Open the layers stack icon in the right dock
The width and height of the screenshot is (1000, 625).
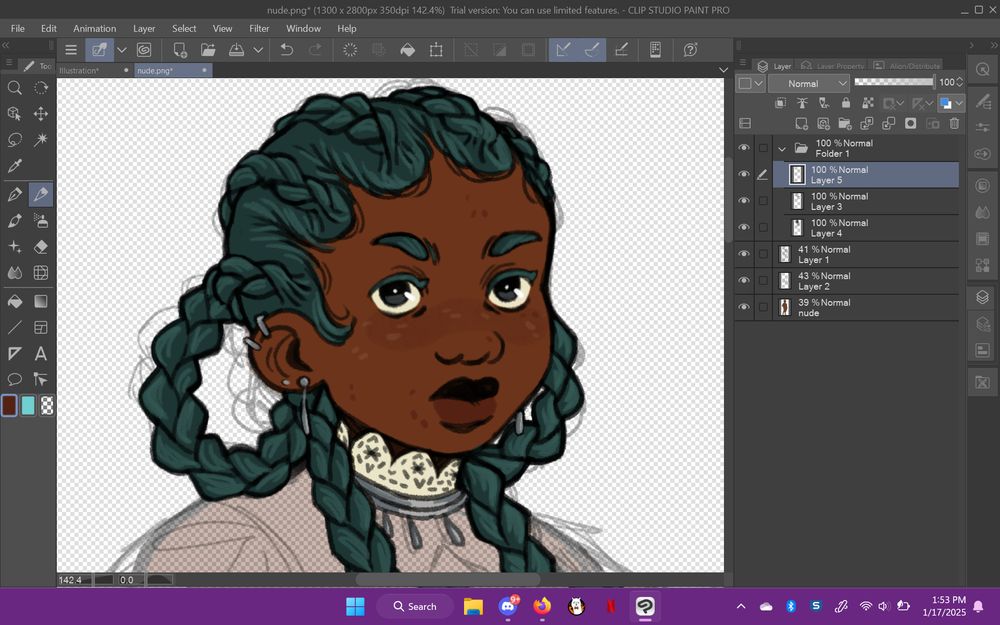(x=982, y=297)
